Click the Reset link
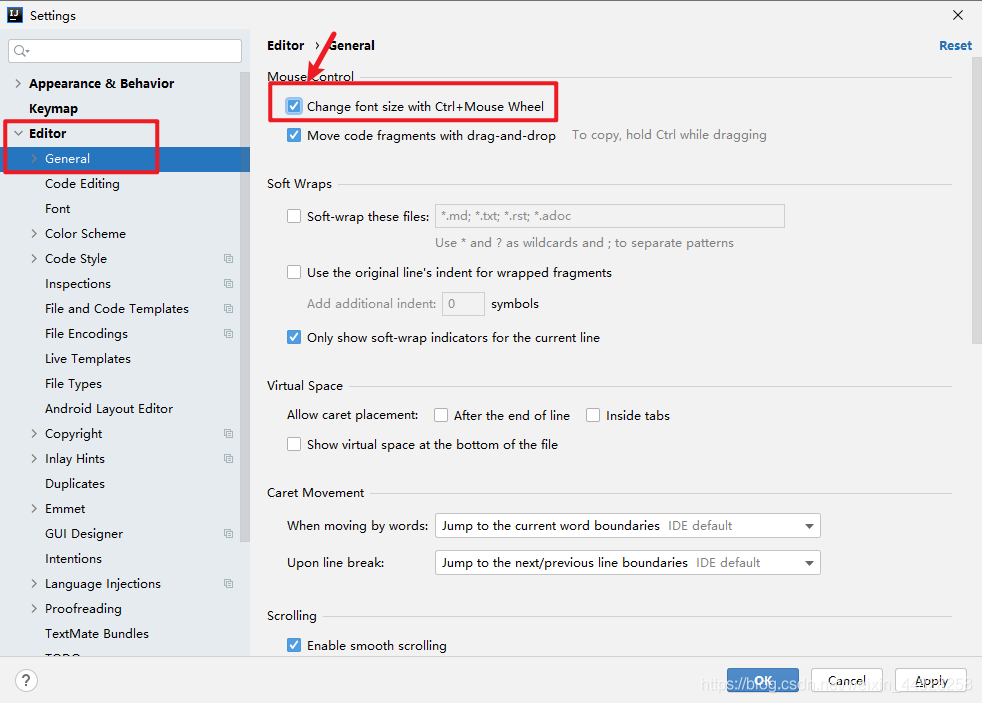 tap(955, 46)
